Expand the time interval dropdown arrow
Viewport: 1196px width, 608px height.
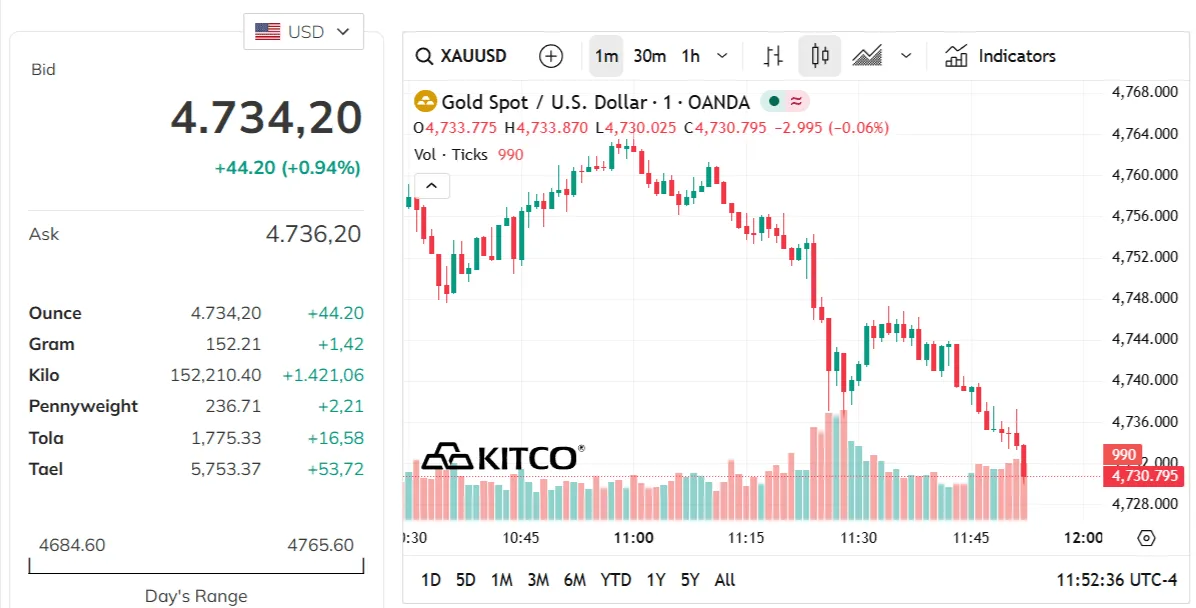[722, 56]
